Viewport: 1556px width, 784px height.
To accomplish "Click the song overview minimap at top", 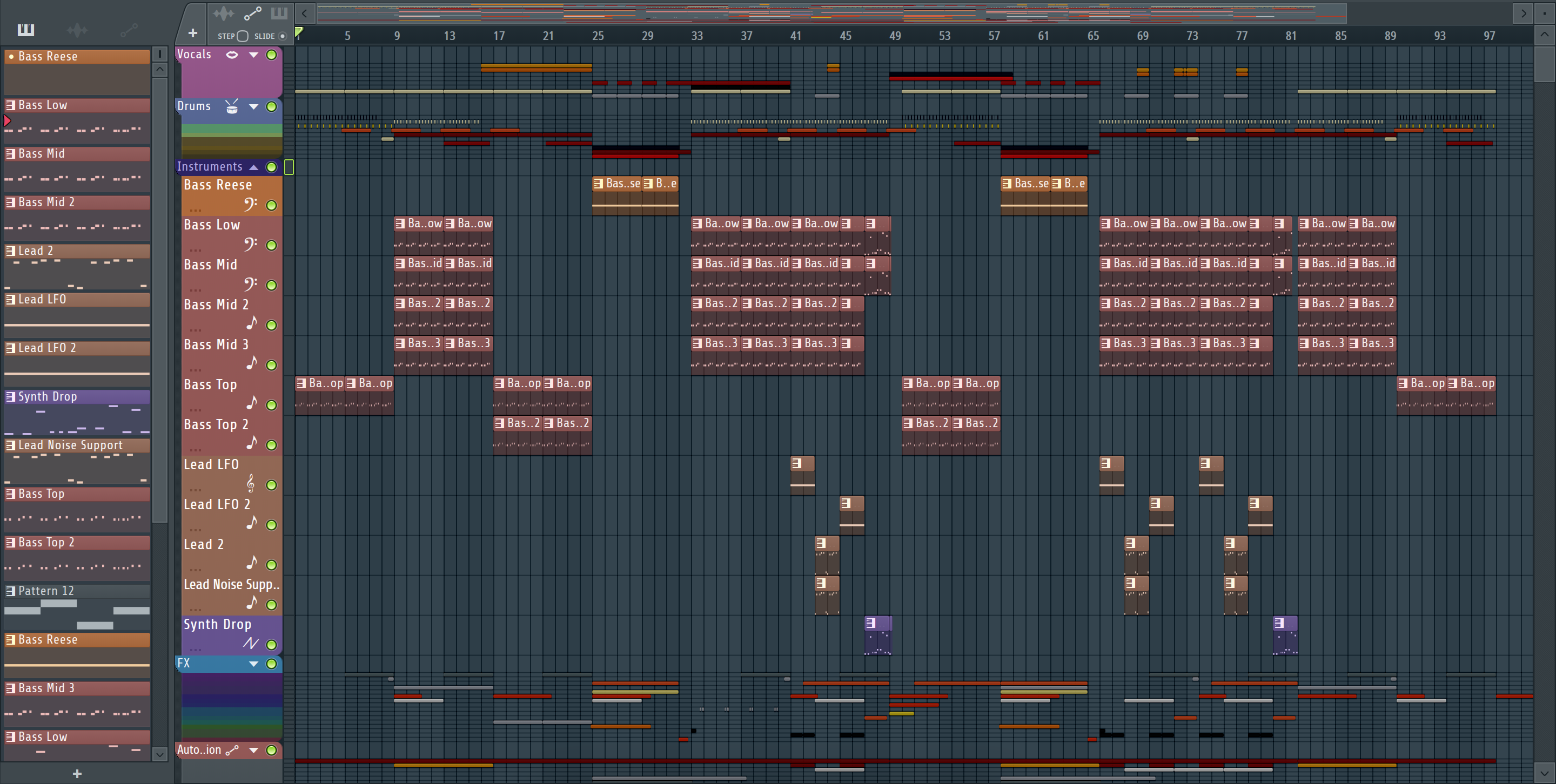I will click(x=831, y=13).
